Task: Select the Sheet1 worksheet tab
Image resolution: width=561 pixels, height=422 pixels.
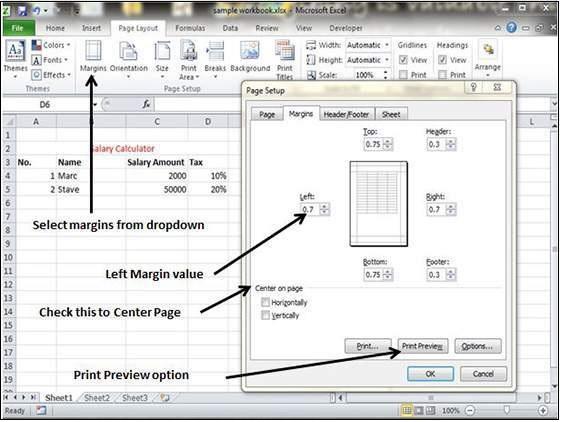Action: point(59,398)
